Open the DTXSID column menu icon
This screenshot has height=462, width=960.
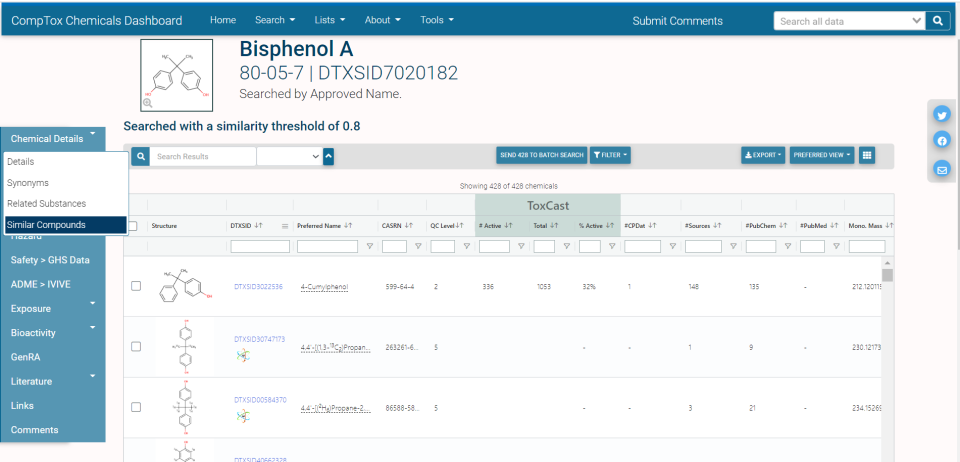[285, 226]
